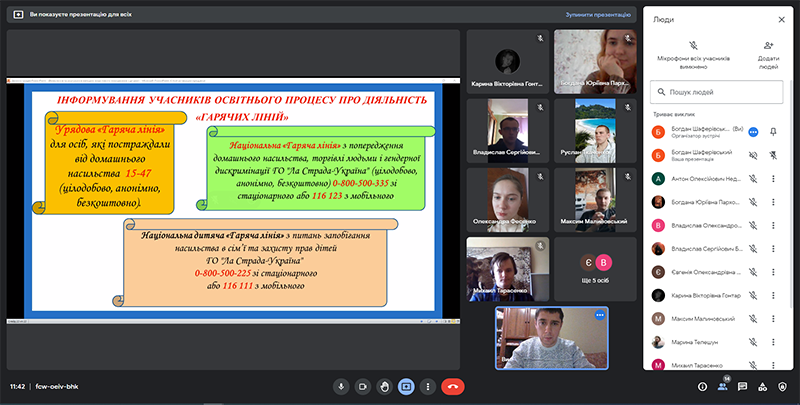Click the presentation screen icon in top banner
This screenshot has height=405, width=800.
tap(18, 15)
